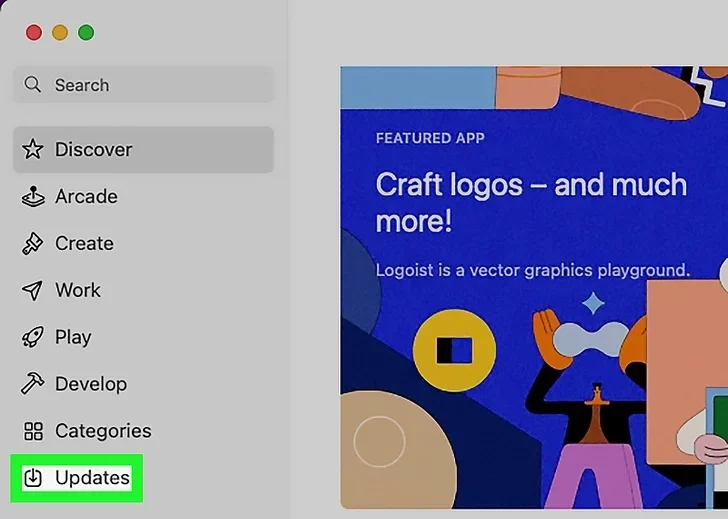Click the "FEATURED APP" label
The height and width of the screenshot is (519, 728).
(x=430, y=138)
